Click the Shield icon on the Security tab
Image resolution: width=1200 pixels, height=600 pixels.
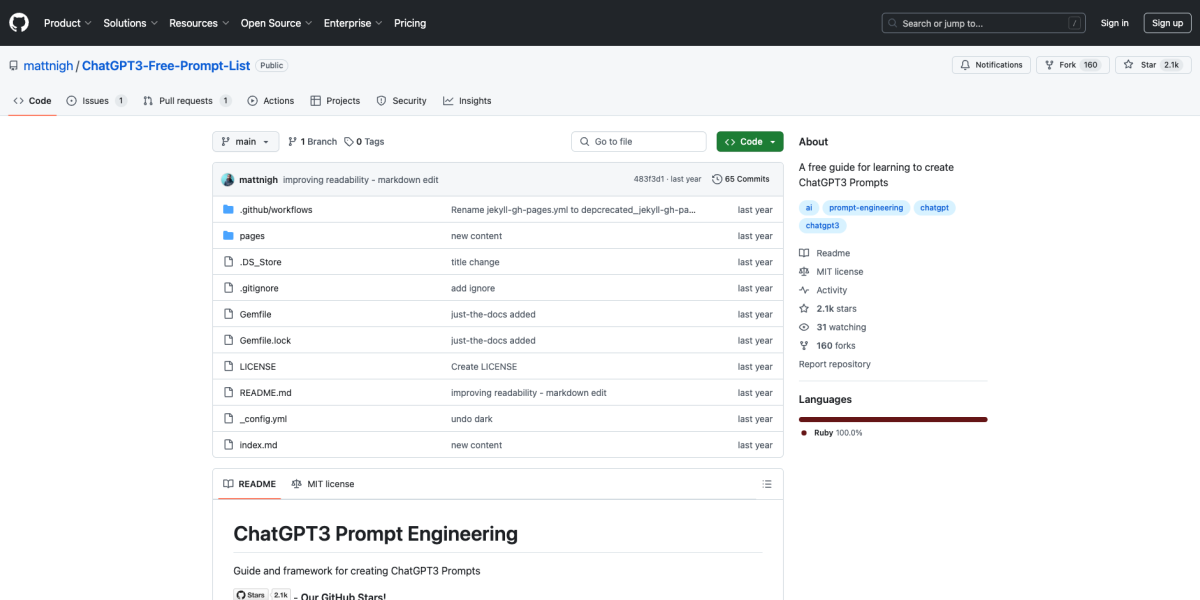point(381,100)
